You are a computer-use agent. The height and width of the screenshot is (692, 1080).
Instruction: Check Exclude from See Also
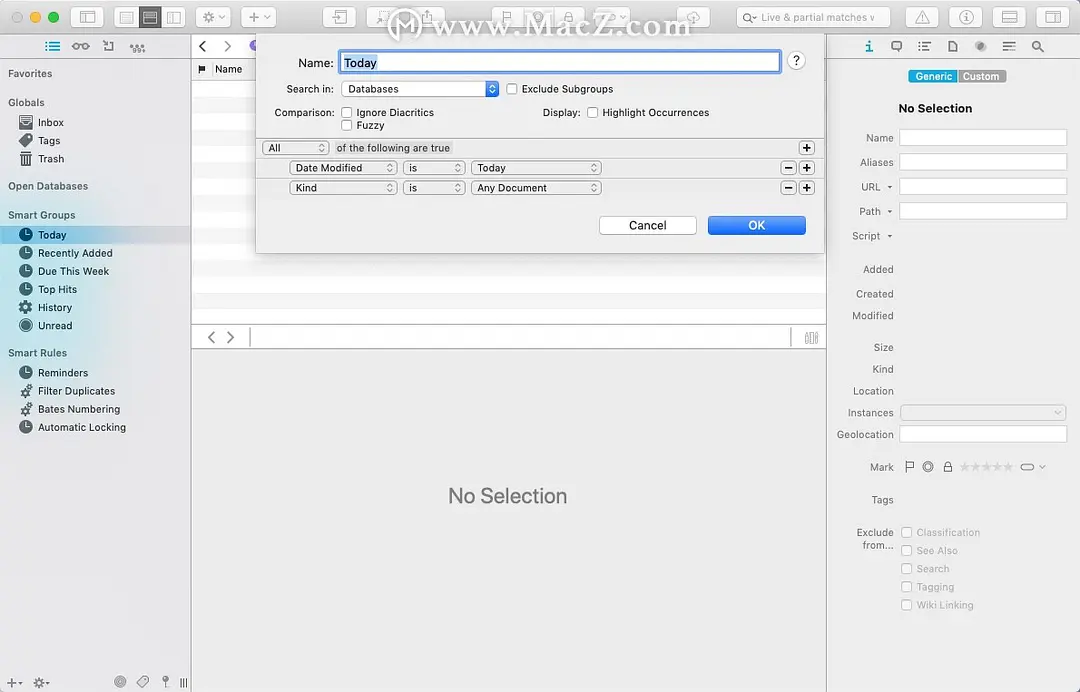(x=906, y=550)
